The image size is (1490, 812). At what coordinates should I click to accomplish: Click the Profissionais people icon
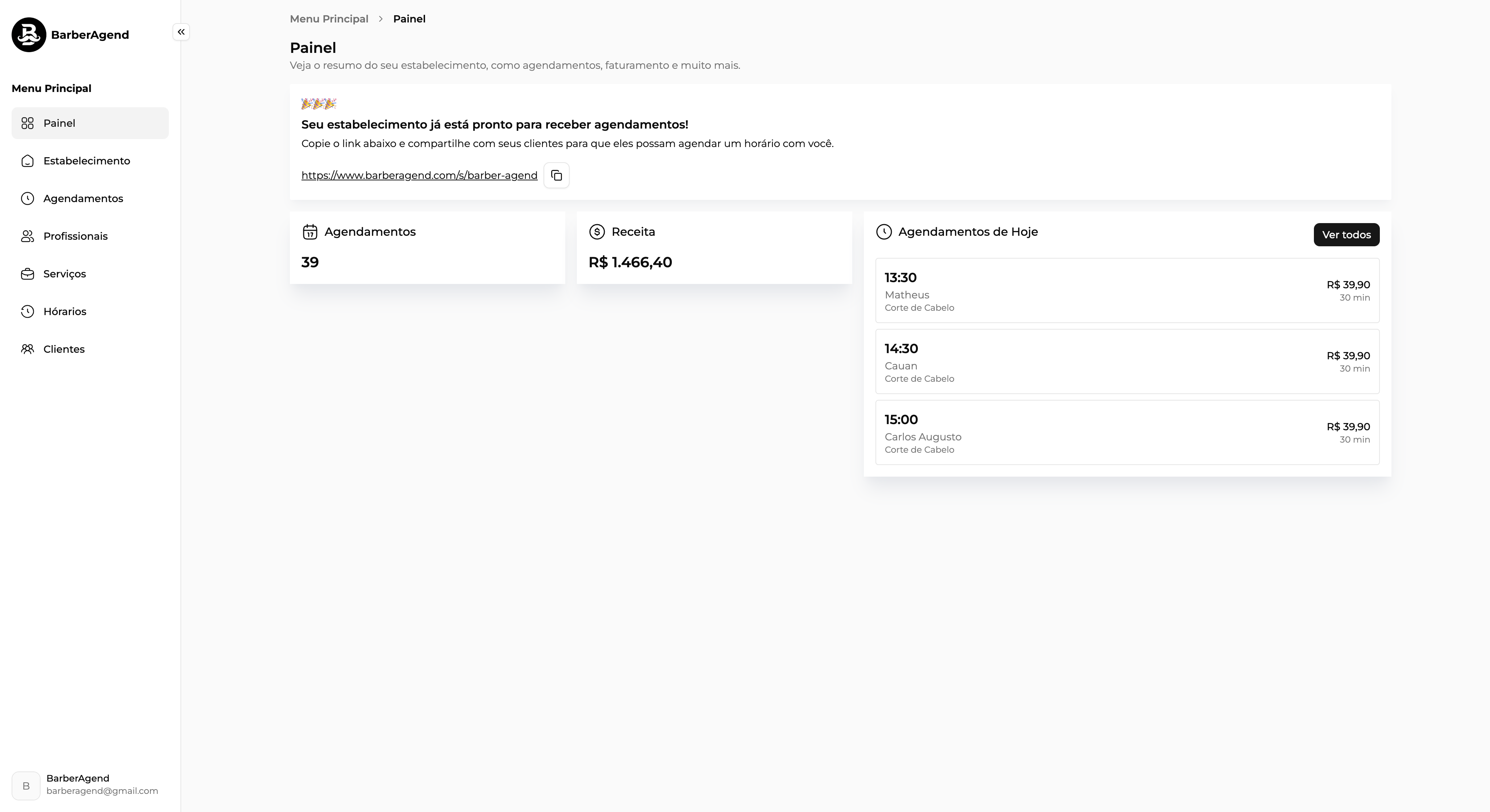coord(27,236)
